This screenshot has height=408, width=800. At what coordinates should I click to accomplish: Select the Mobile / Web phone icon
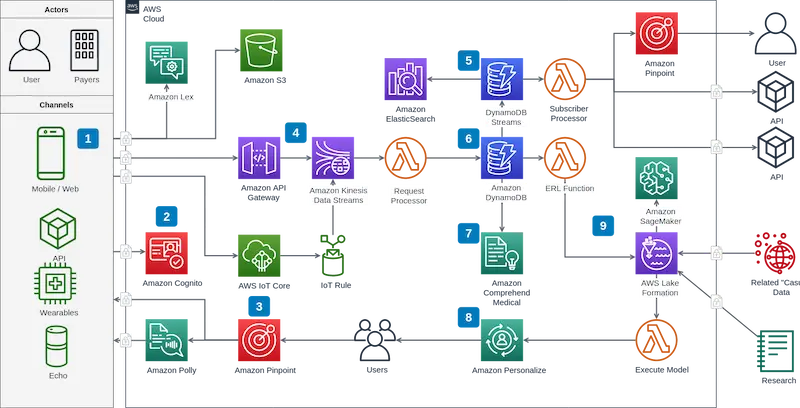tap(51, 154)
